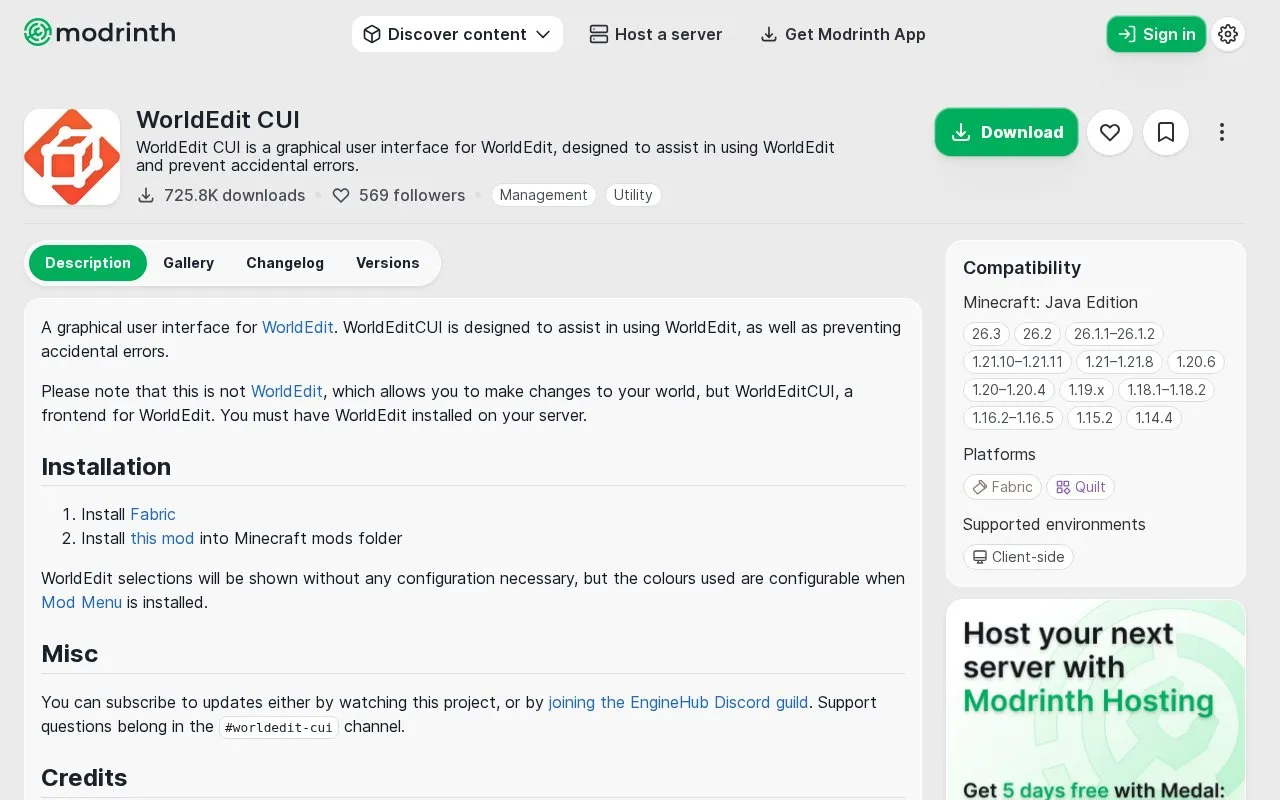Switch to the Gallery tab
This screenshot has height=800, width=1280.
pyautogui.click(x=188, y=263)
